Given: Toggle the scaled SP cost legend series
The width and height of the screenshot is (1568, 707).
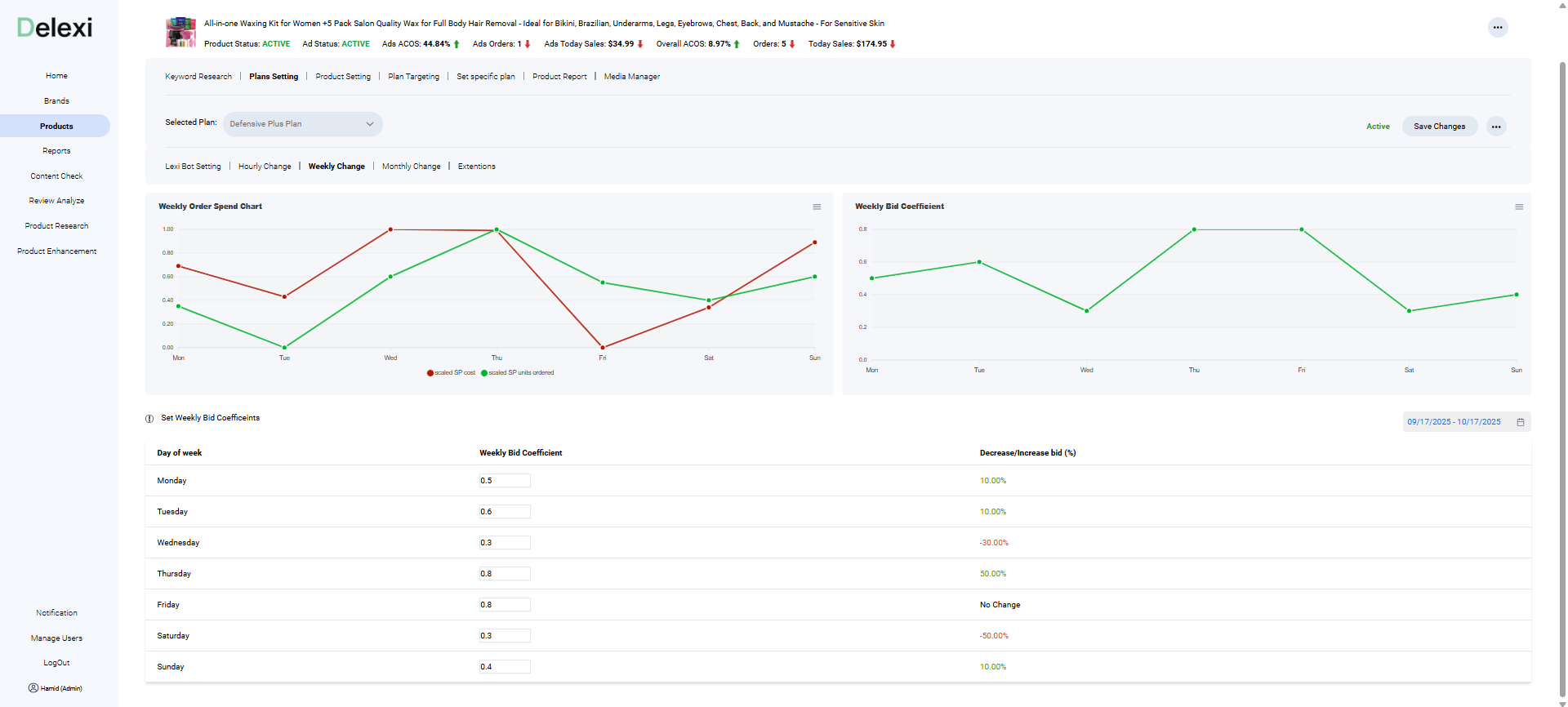Looking at the screenshot, I should coord(451,373).
